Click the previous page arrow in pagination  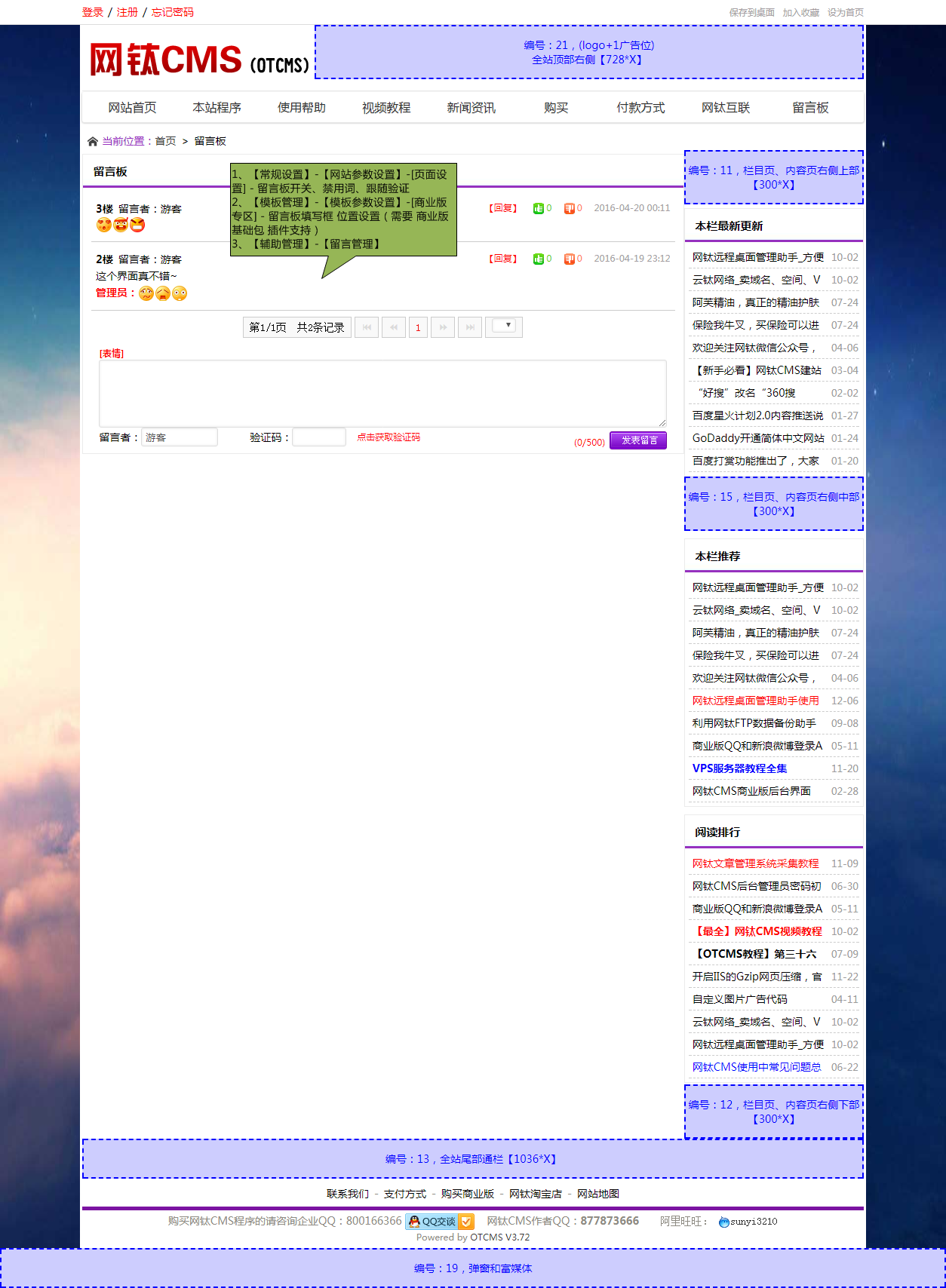393,327
